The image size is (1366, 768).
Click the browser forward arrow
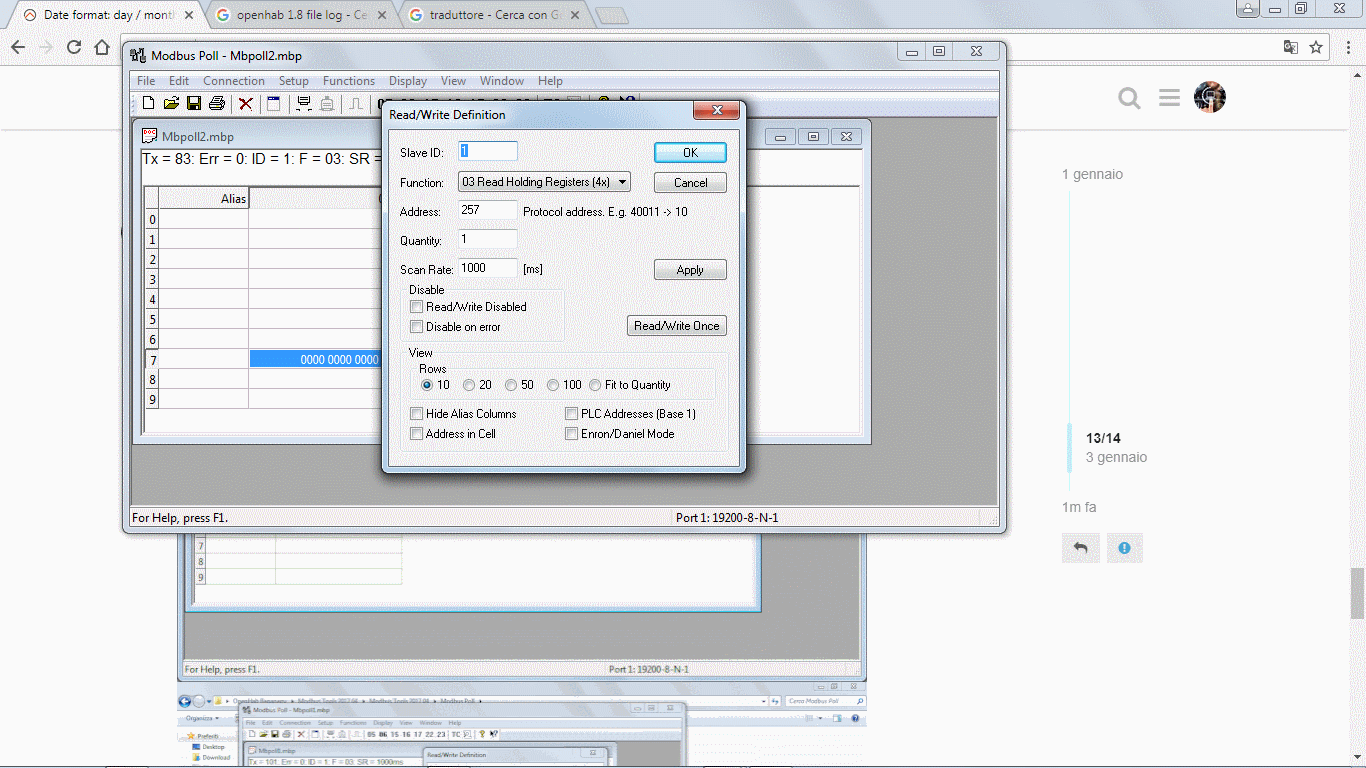[x=46, y=47]
